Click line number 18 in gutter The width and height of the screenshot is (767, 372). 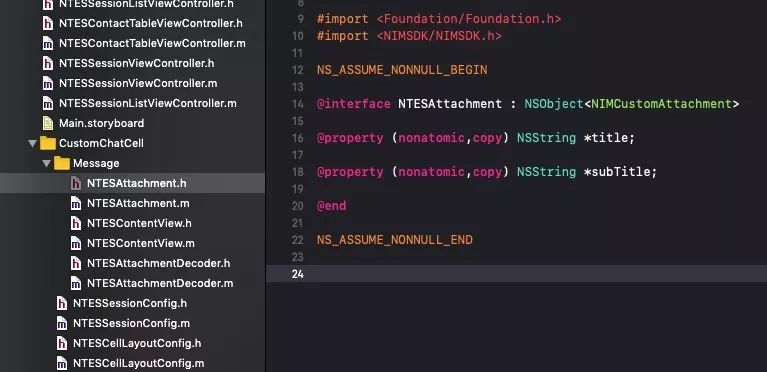(297, 172)
